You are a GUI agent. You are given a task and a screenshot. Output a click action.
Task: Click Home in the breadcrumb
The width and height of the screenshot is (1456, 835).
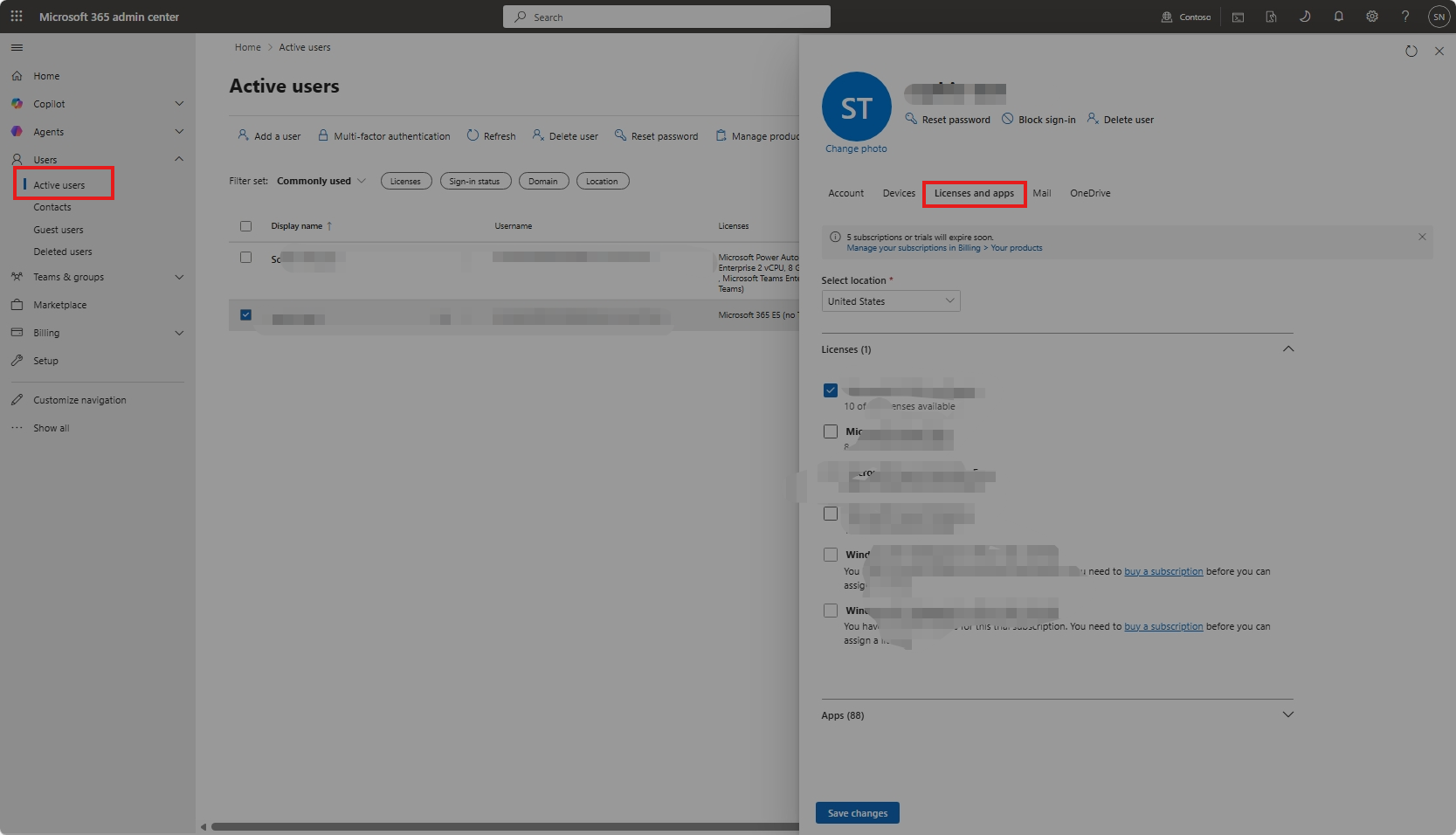(x=248, y=47)
